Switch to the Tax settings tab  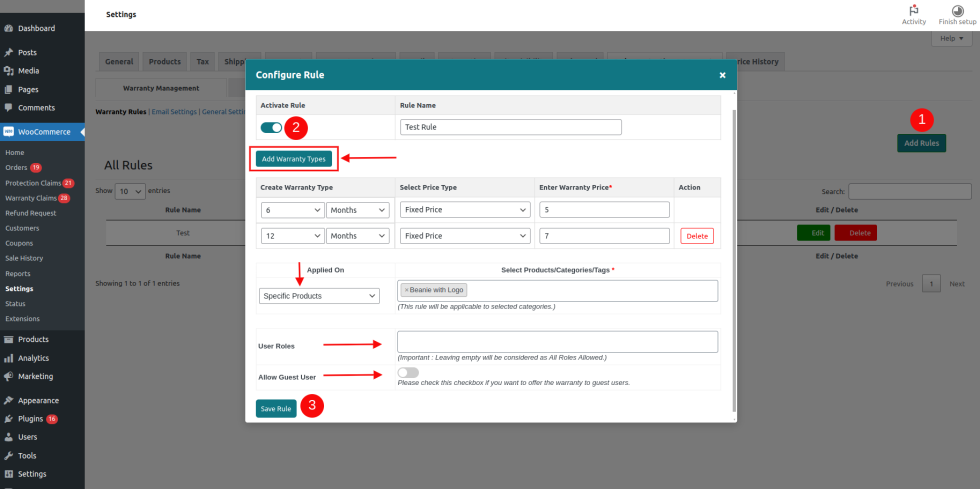(x=202, y=62)
